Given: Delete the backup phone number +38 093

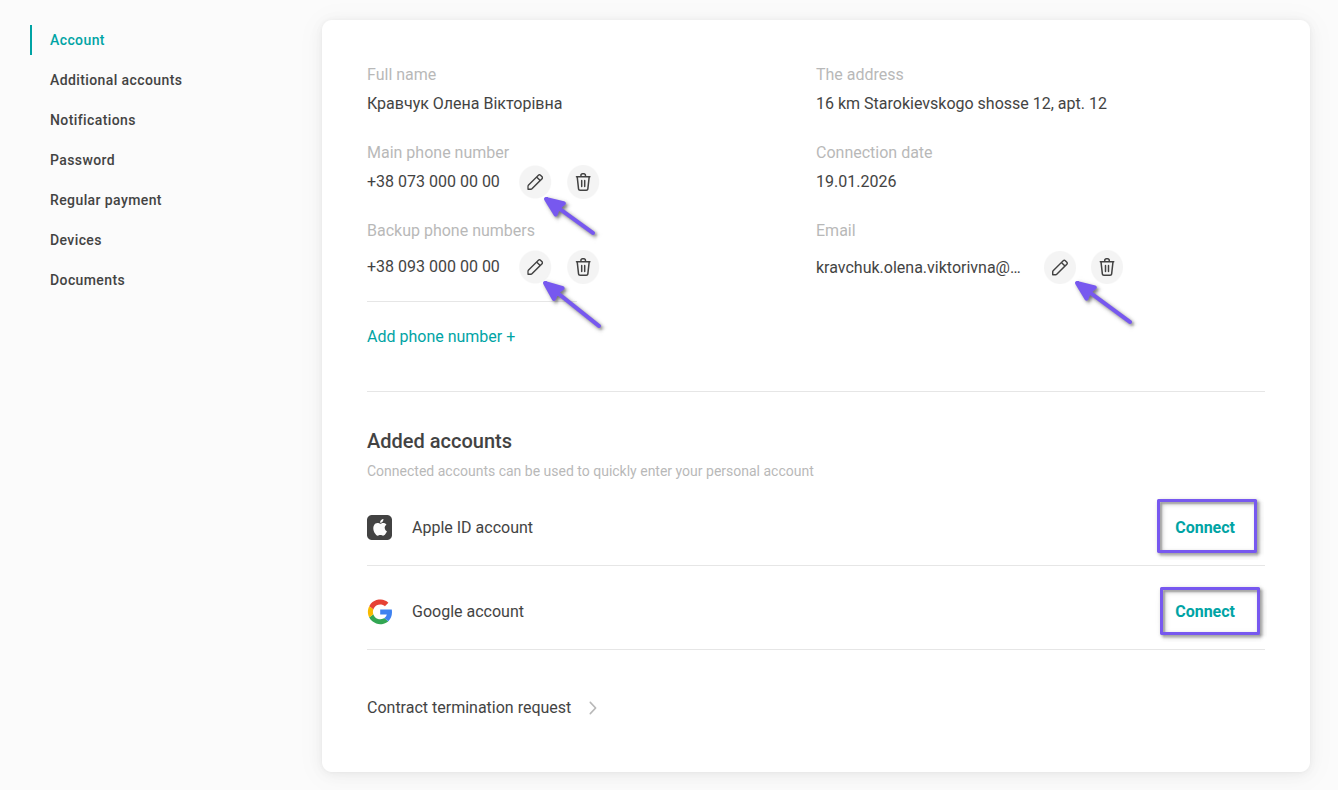Looking at the screenshot, I should [583, 267].
